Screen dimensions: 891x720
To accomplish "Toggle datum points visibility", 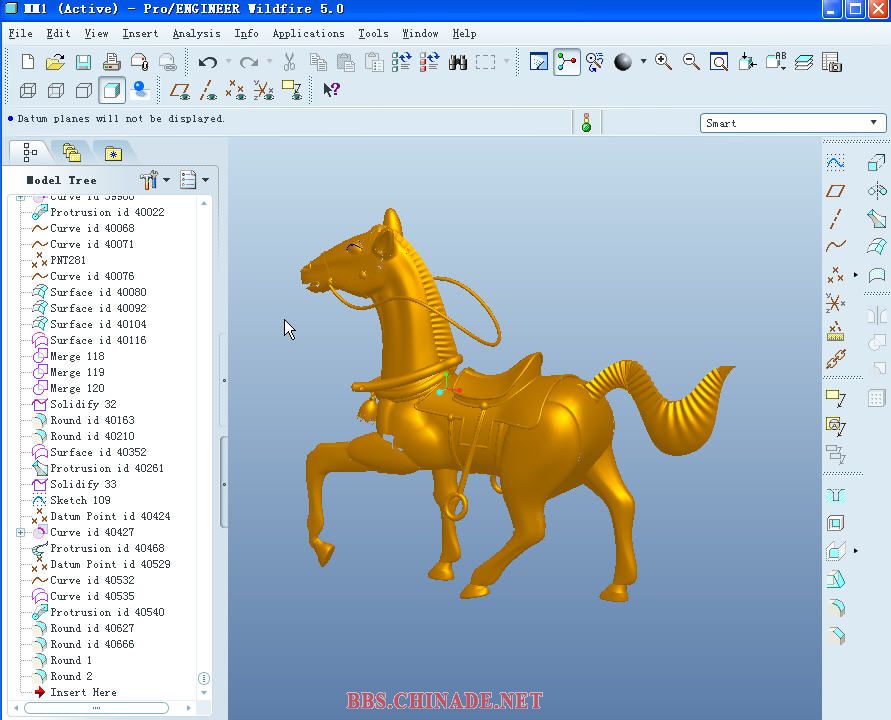I will click(x=236, y=90).
